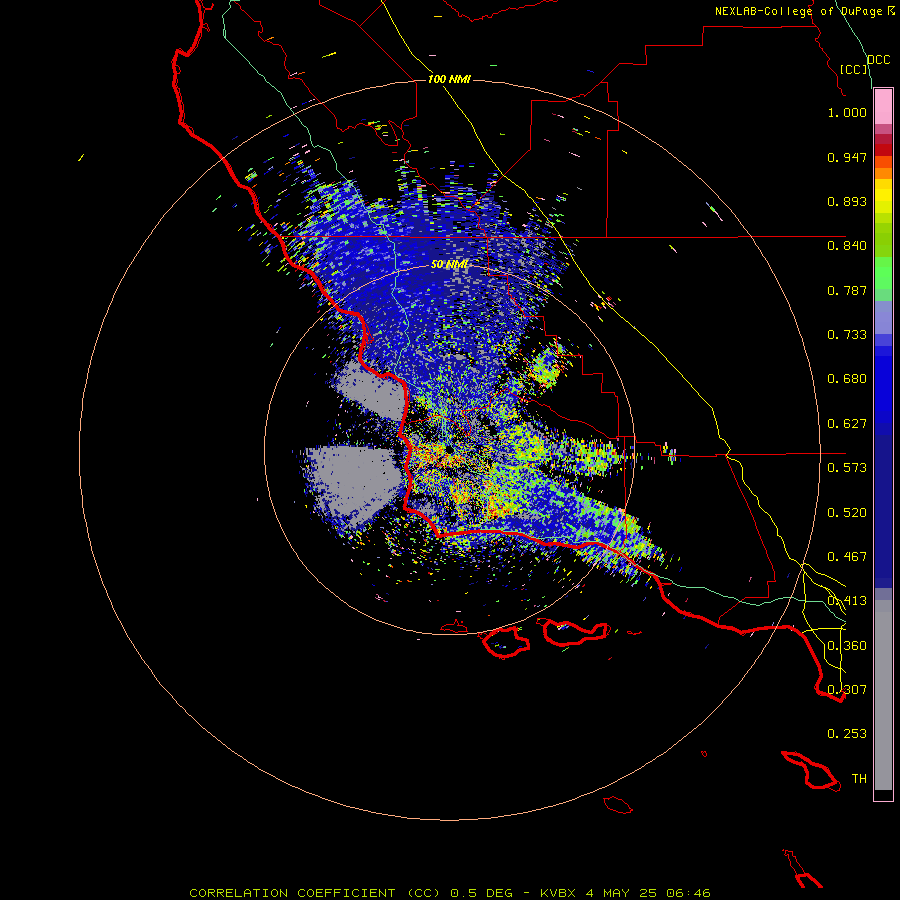Select the 0.840 legend value

[x=847, y=246]
